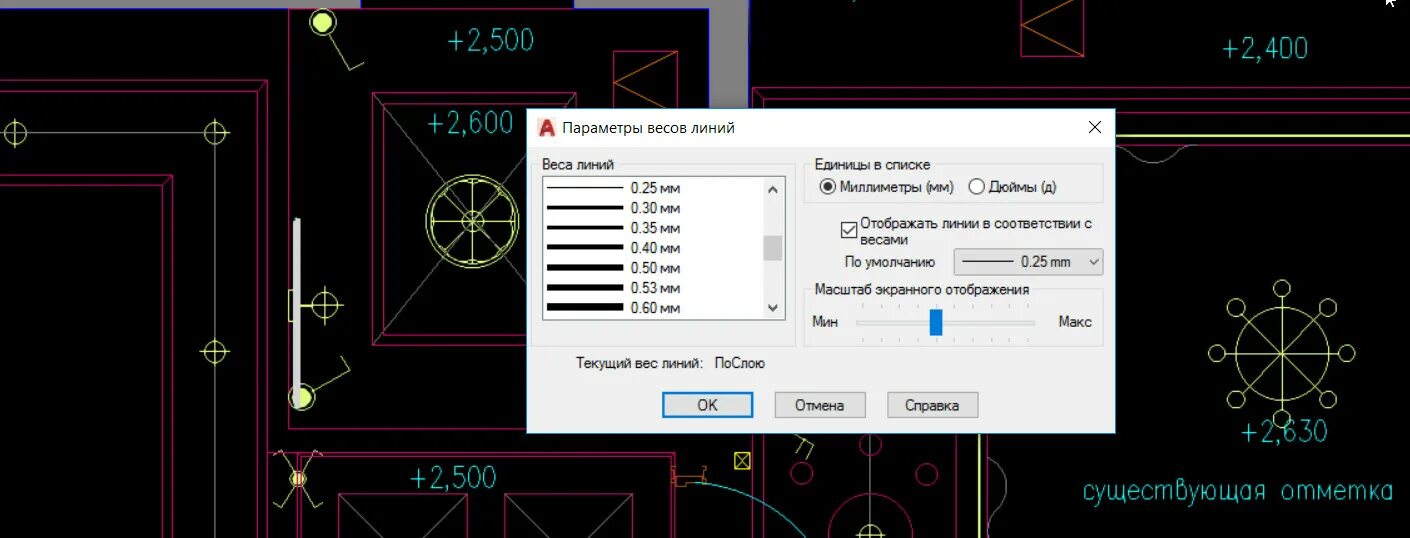1410x538 pixels.
Task: Click the Справка button
Action: click(932, 405)
